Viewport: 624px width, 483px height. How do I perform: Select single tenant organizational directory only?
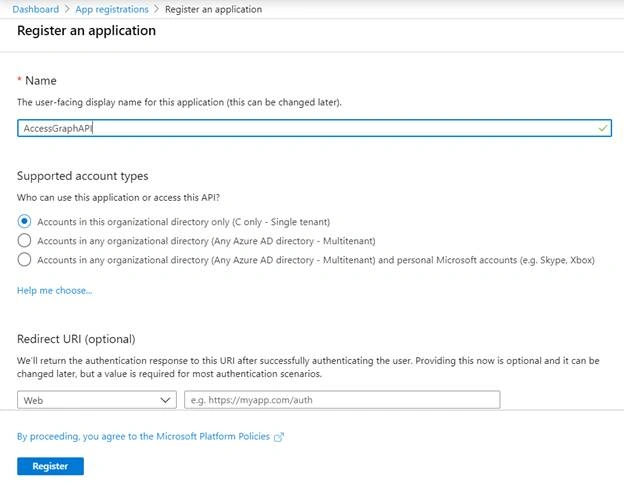coord(24,221)
